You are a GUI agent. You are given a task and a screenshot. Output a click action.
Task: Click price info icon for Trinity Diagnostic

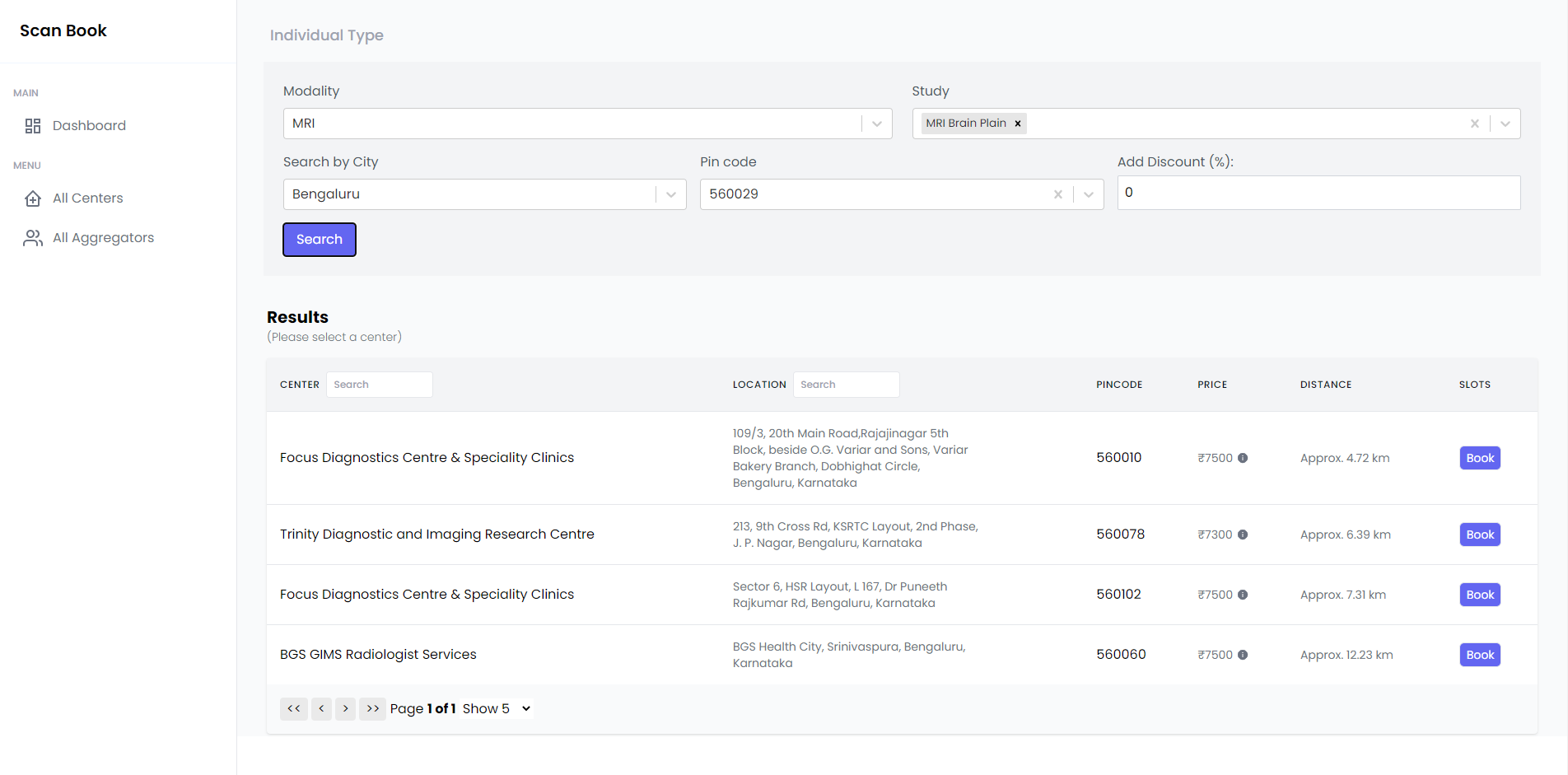click(x=1243, y=535)
